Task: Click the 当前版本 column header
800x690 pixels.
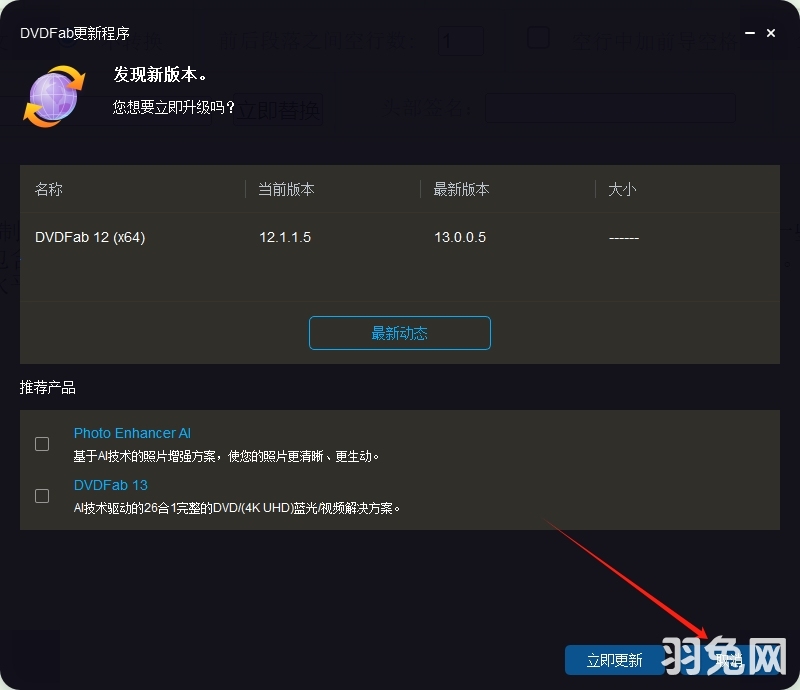Action: [285, 189]
